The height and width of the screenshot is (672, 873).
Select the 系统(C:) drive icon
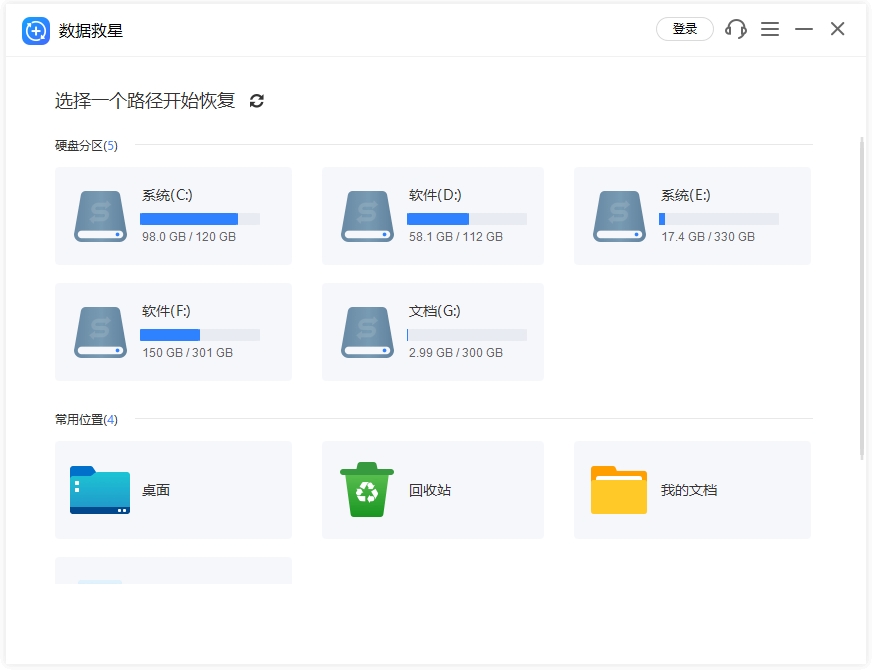tap(100, 216)
